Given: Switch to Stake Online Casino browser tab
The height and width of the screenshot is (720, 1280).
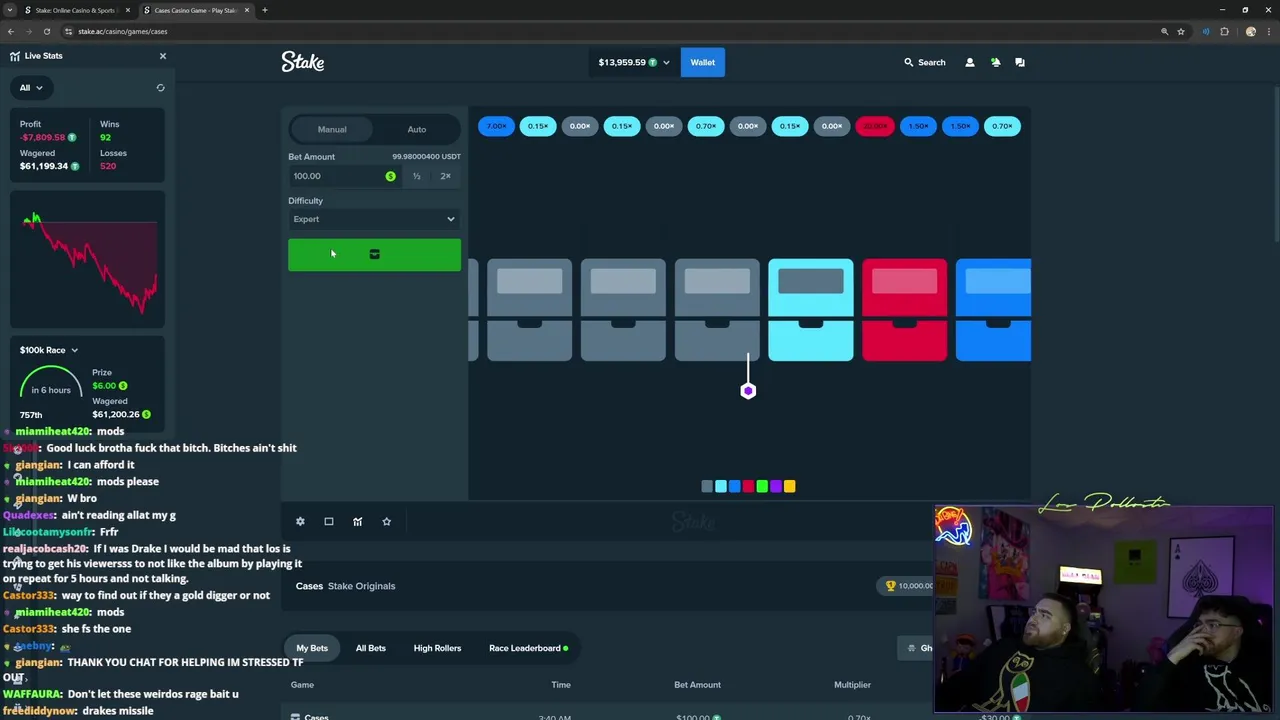Looking at the screenshot, I should click(x=76, y=10).
